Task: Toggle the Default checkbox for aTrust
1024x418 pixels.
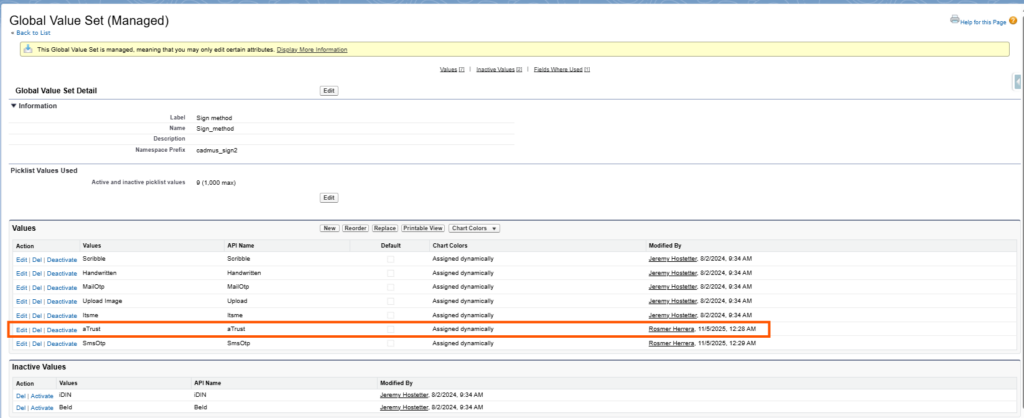Action: coord(391,329)
